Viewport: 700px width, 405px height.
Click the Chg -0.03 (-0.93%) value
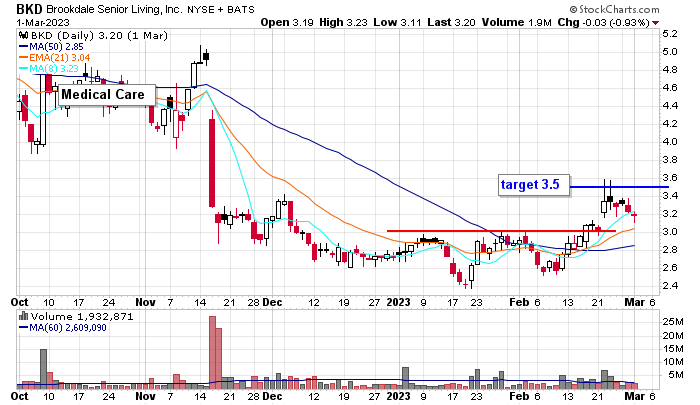(x=604, y=22)
